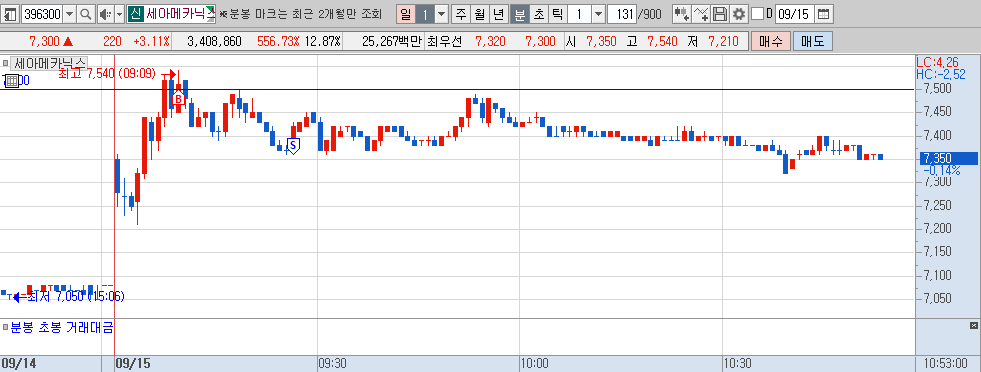Click the minute interval field showing 1

click(579, 14)
